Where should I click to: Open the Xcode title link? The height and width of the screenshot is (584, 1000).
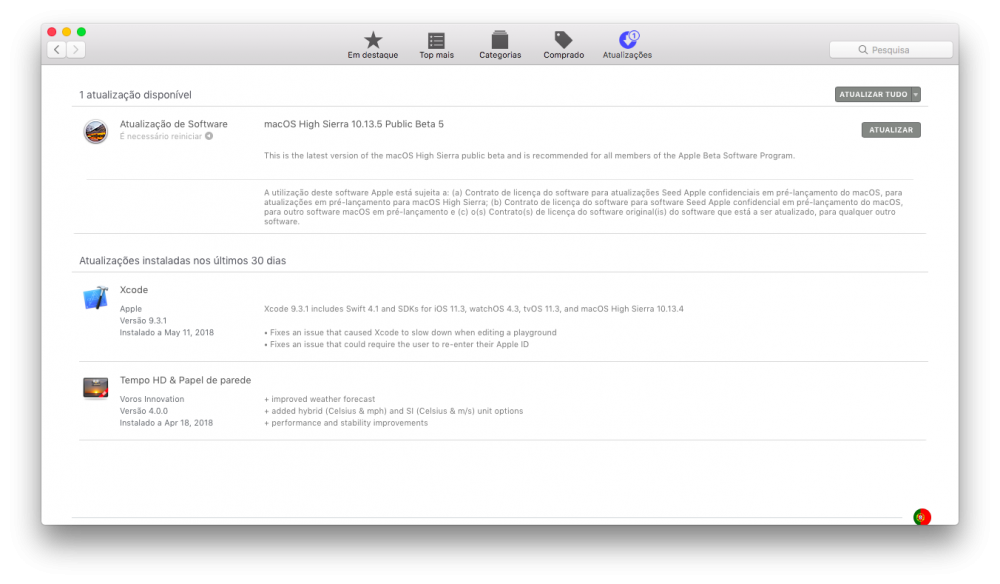[x=134, y=289]
